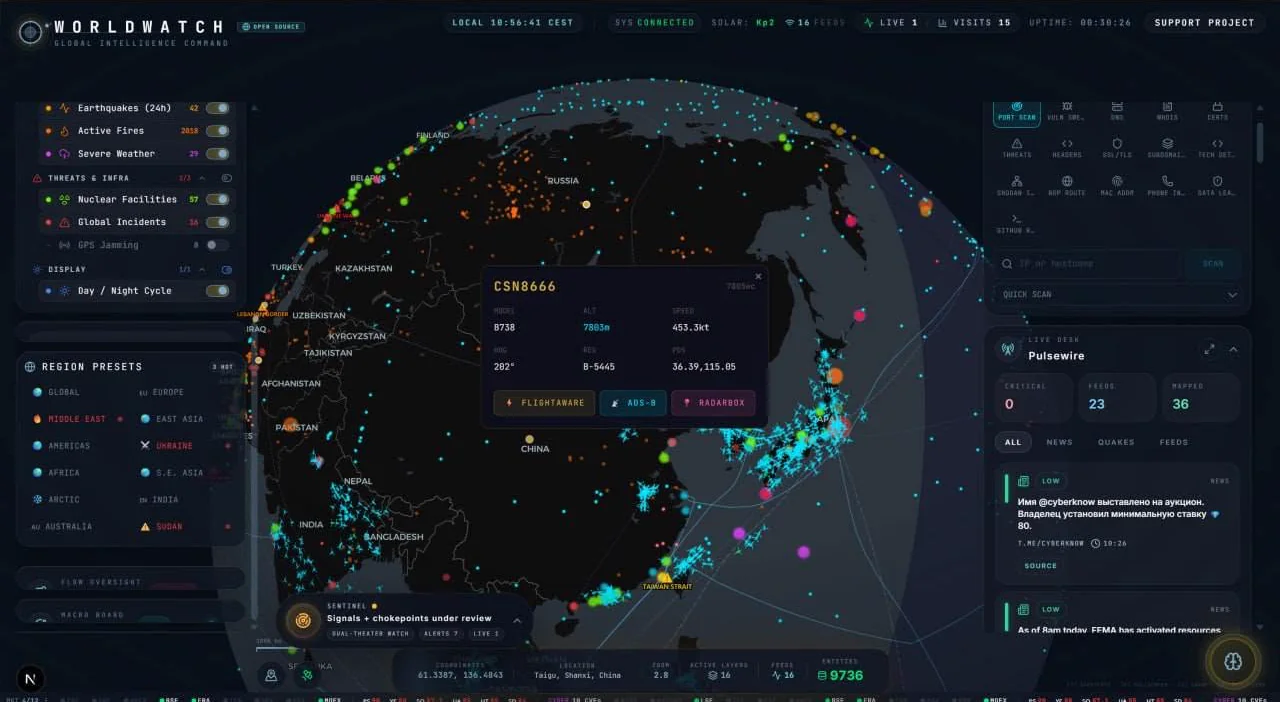
Task: Open the AI brain assistant icon
Action: tap(1233, 660)
